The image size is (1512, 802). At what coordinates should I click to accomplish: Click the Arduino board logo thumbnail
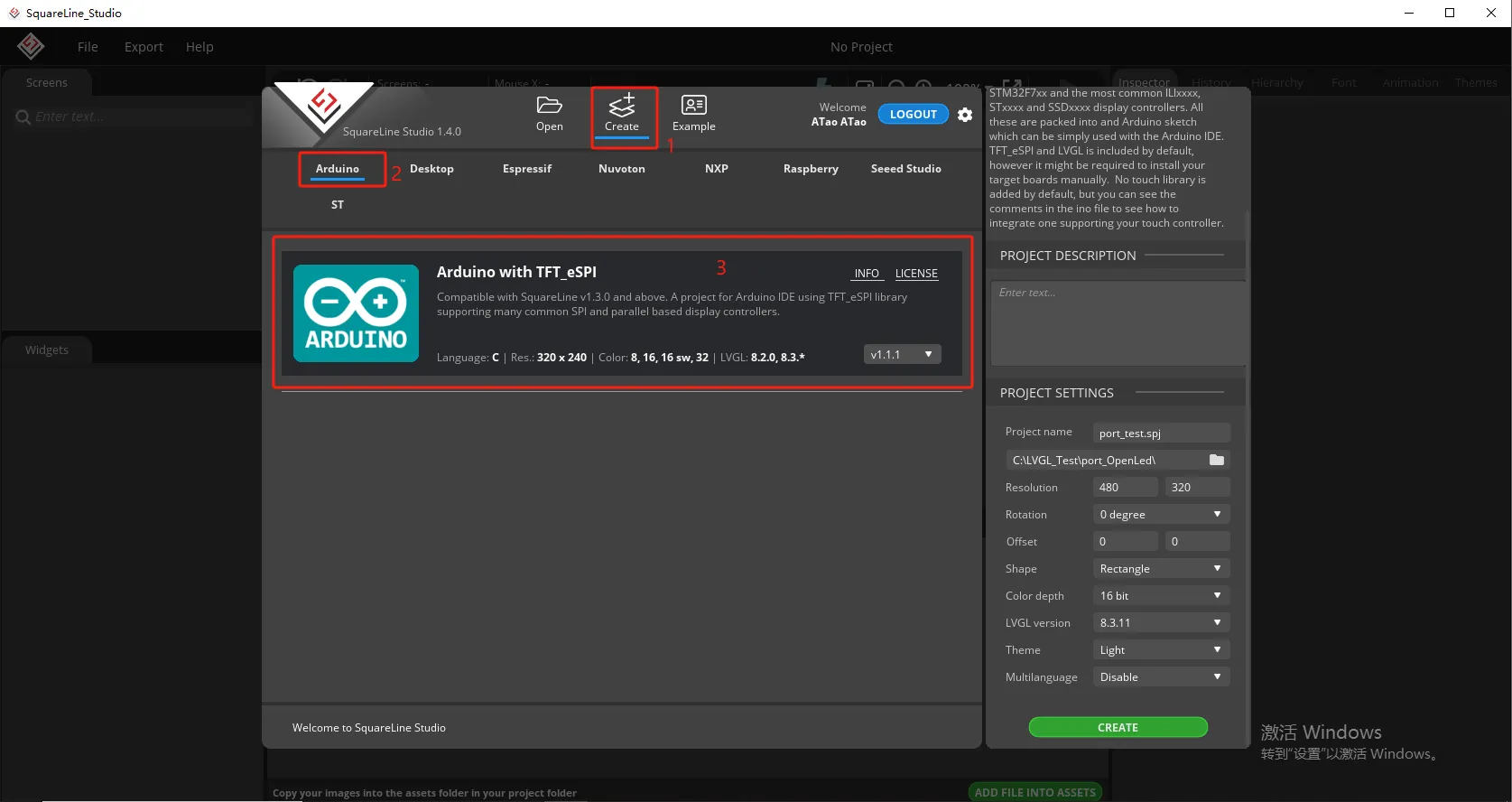coord(356,313)
